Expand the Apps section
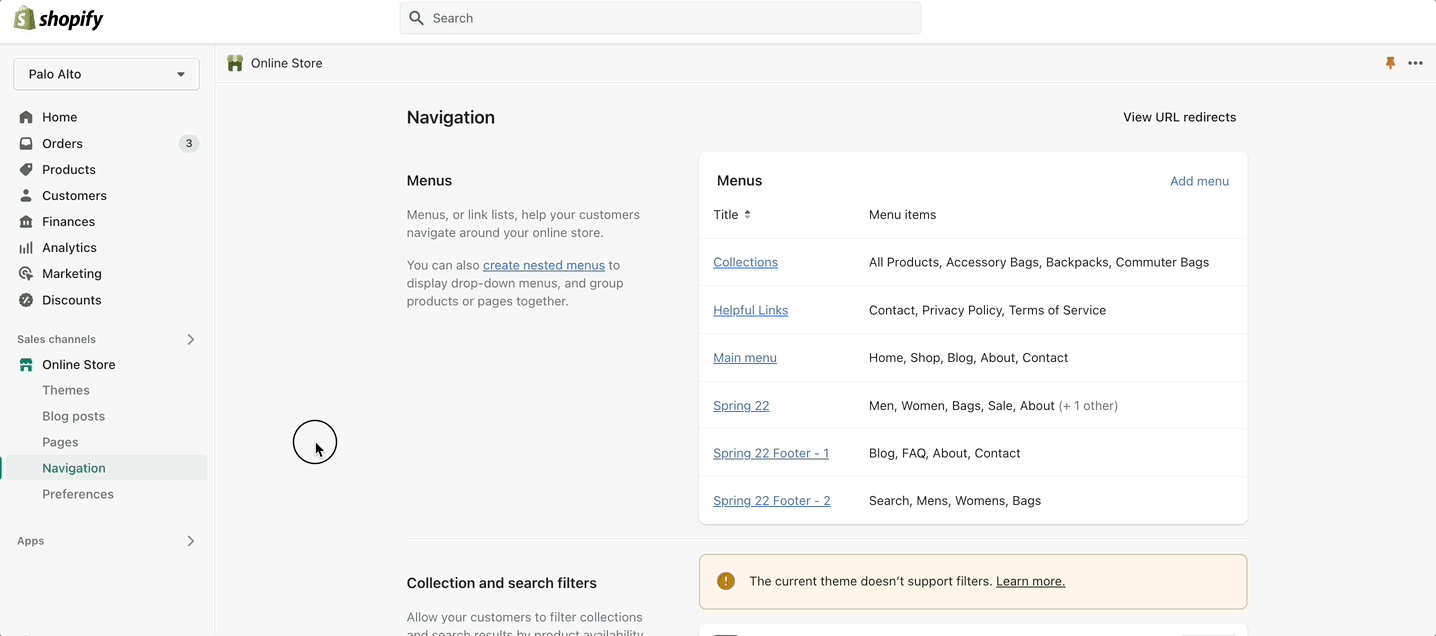This screenshot has height=636, width=1436. point(190,541)
